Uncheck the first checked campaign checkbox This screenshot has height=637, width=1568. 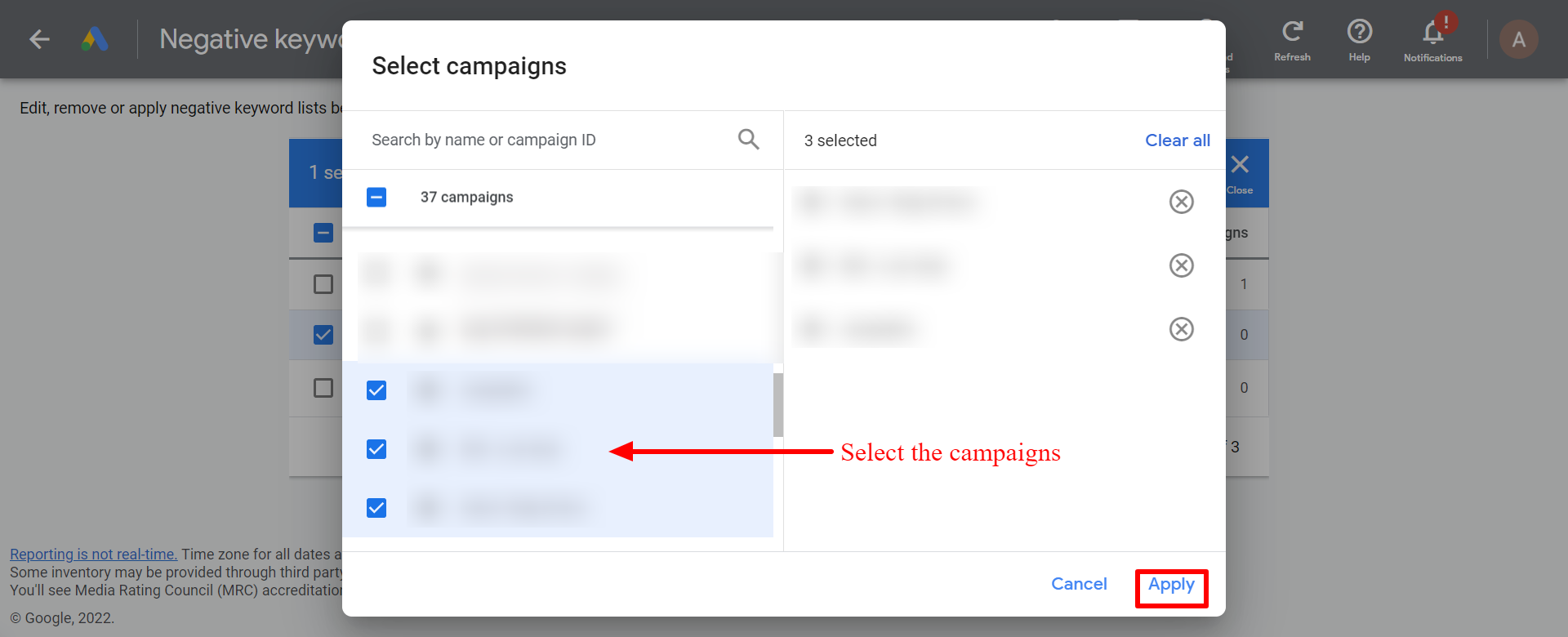[x=376, y=390]
